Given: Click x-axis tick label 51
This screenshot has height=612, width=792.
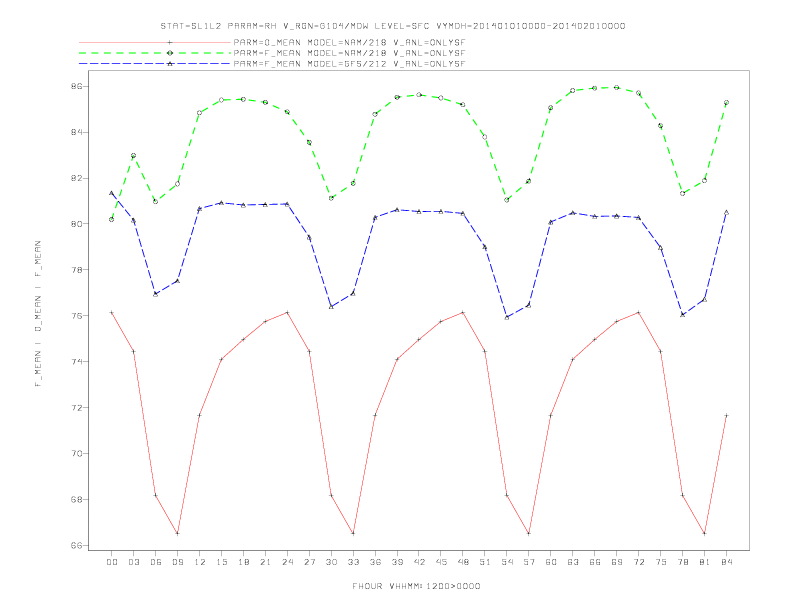Looking at the screenshot, I should click(485, 562).
